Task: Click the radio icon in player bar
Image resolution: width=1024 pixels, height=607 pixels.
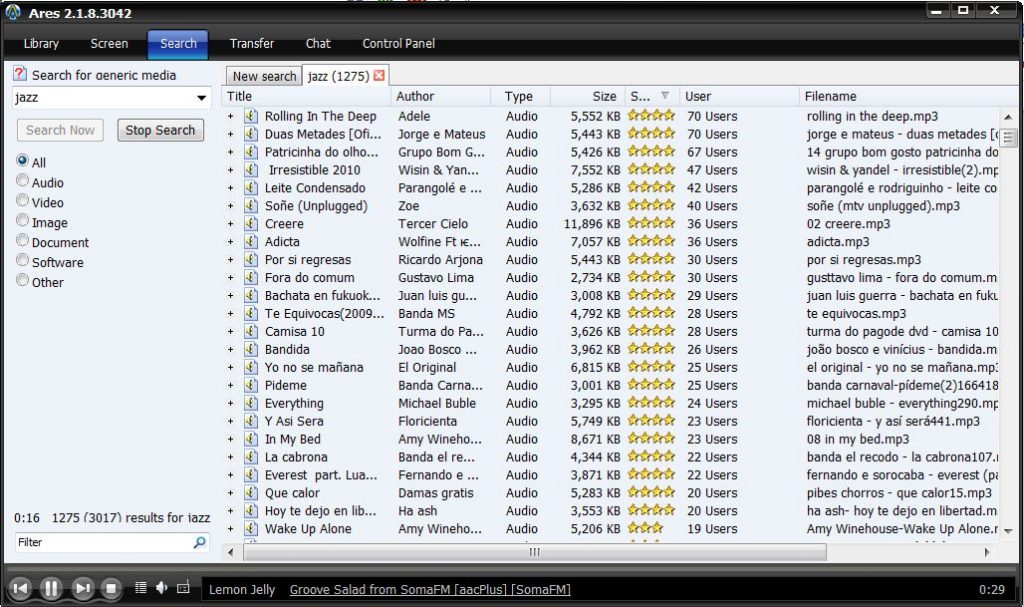Action: coord(183,587)
